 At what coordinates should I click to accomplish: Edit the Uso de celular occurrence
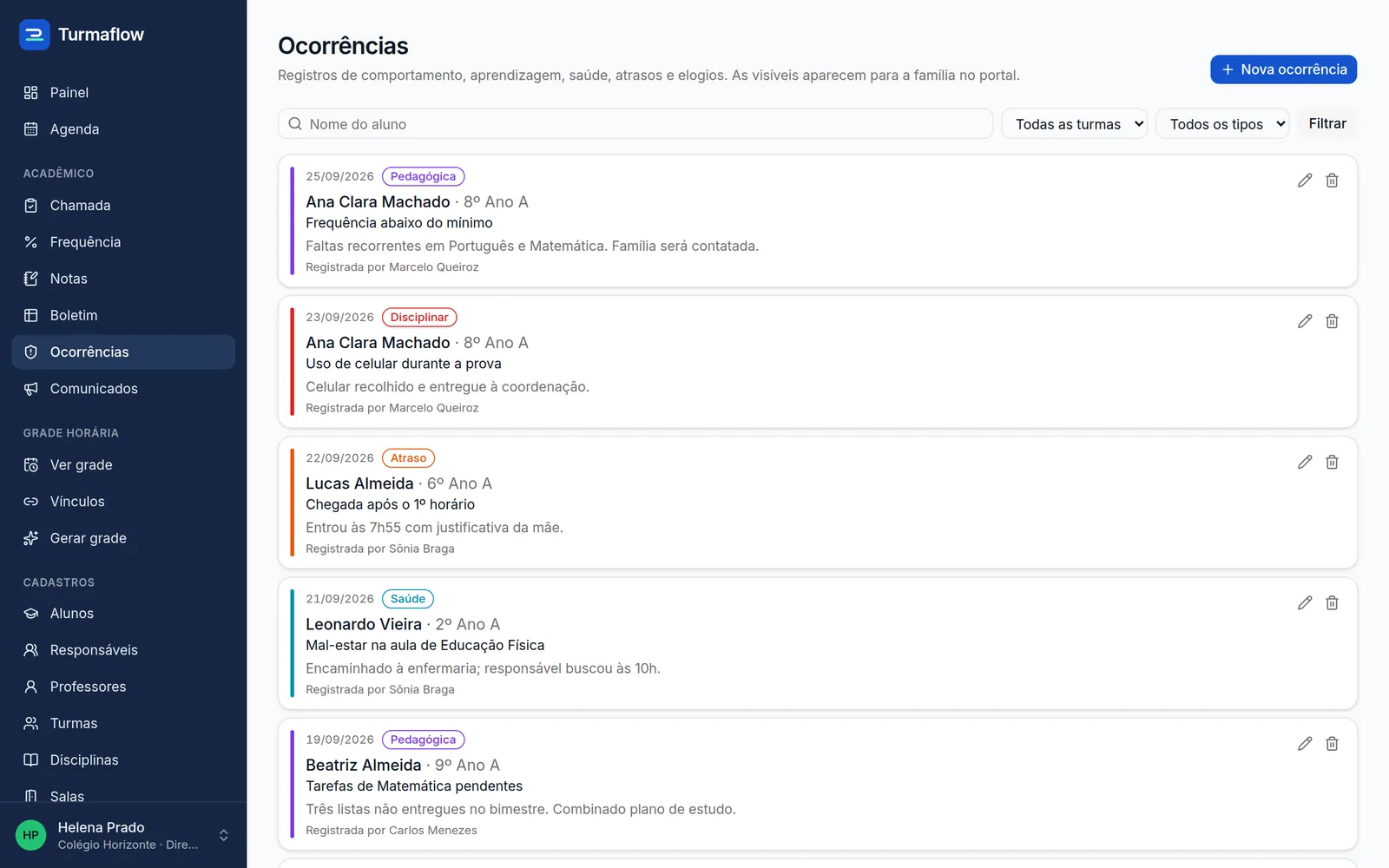click(x=1305, y=321)
